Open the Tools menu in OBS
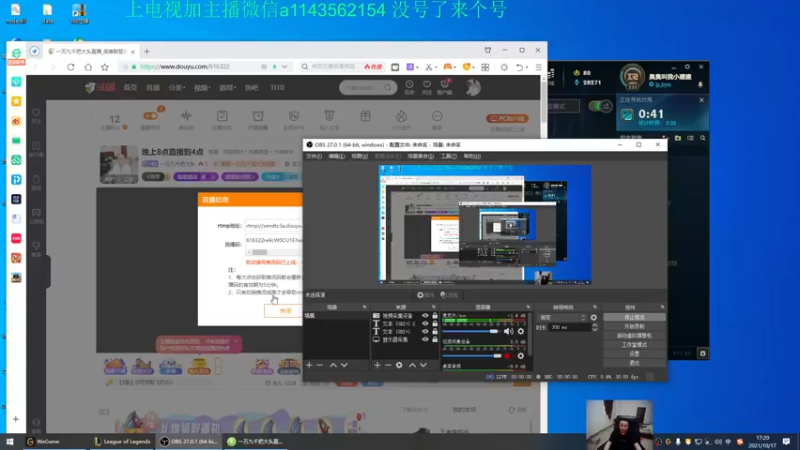The width and height of the screenshot is (800, 450). point(448,156)
